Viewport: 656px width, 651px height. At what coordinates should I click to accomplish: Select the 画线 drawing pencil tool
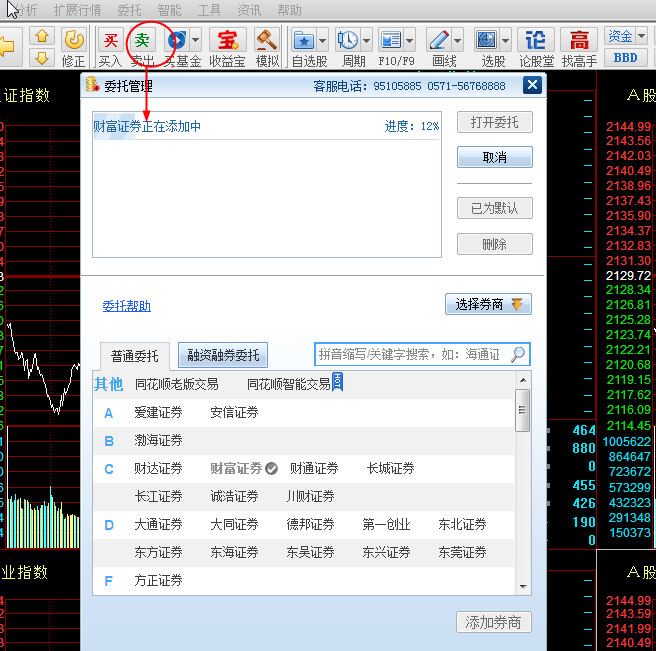[439, 41]
